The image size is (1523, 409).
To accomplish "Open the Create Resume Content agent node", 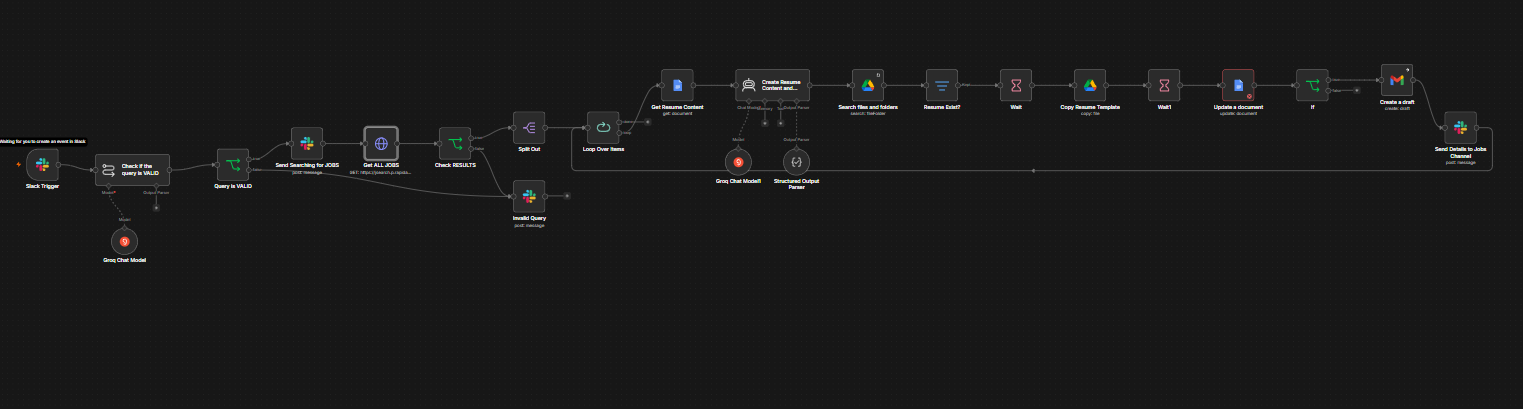I will pos(772,85).
